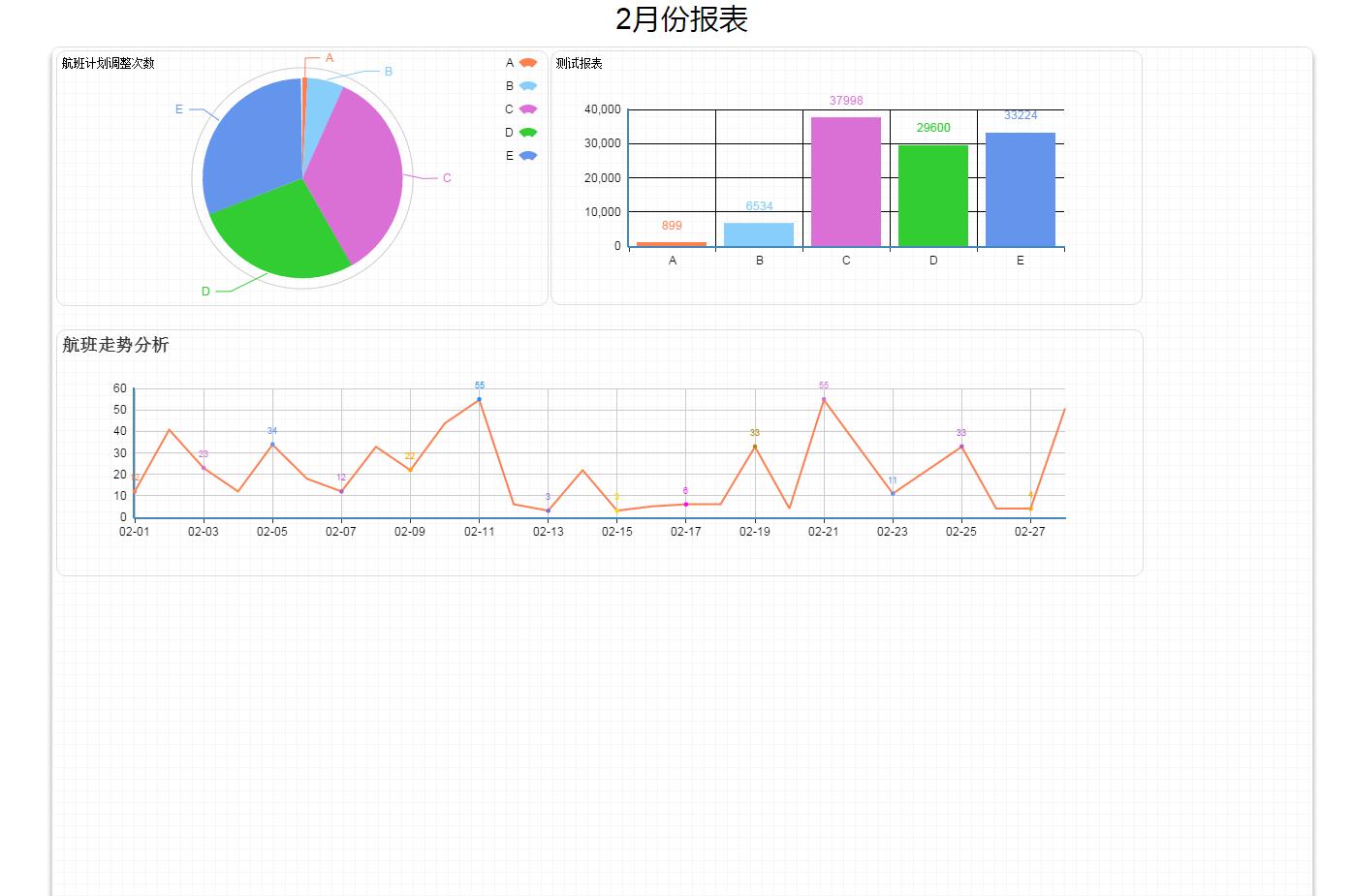This screenshot has width=1352, height=896.
Task: Click the 02-13 data point valued 3
Action: point(548,510)
